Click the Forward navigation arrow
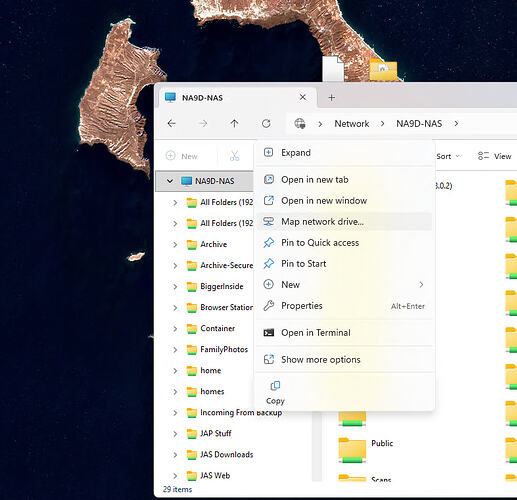 coord(203,124)
